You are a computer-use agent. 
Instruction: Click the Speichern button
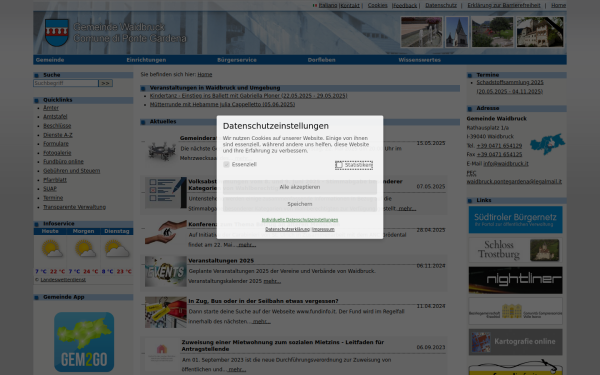pos(300,204)
